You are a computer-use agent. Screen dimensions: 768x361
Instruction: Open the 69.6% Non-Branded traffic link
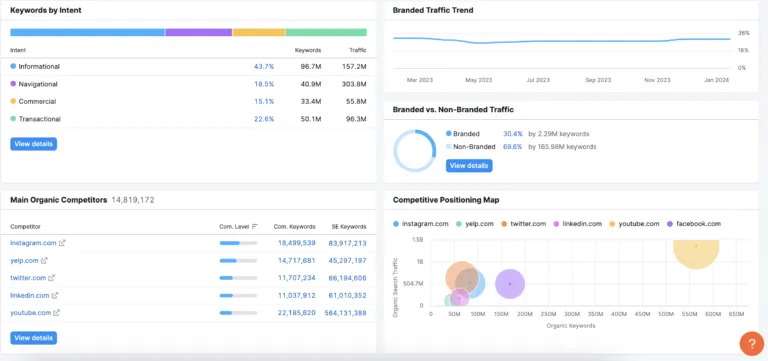coord(512,146)
